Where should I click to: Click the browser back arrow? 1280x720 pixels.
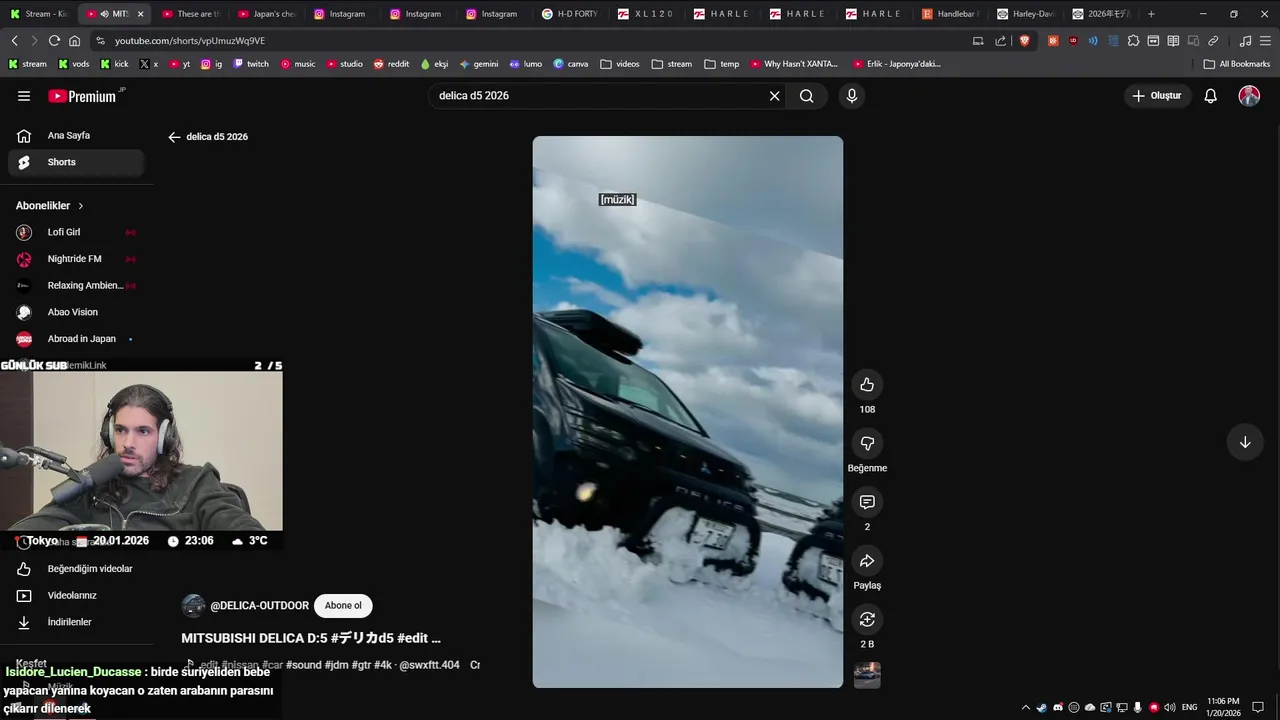click(x=14, y=41)
